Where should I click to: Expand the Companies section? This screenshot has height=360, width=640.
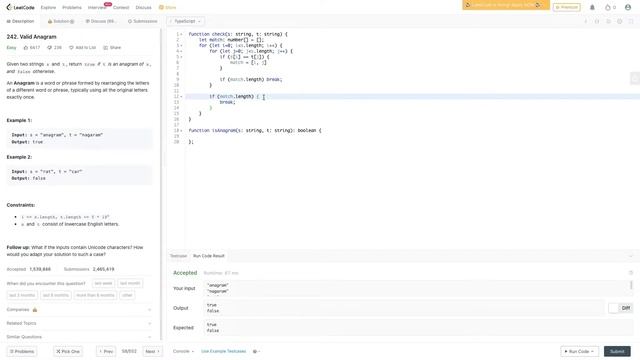[79, 310]
